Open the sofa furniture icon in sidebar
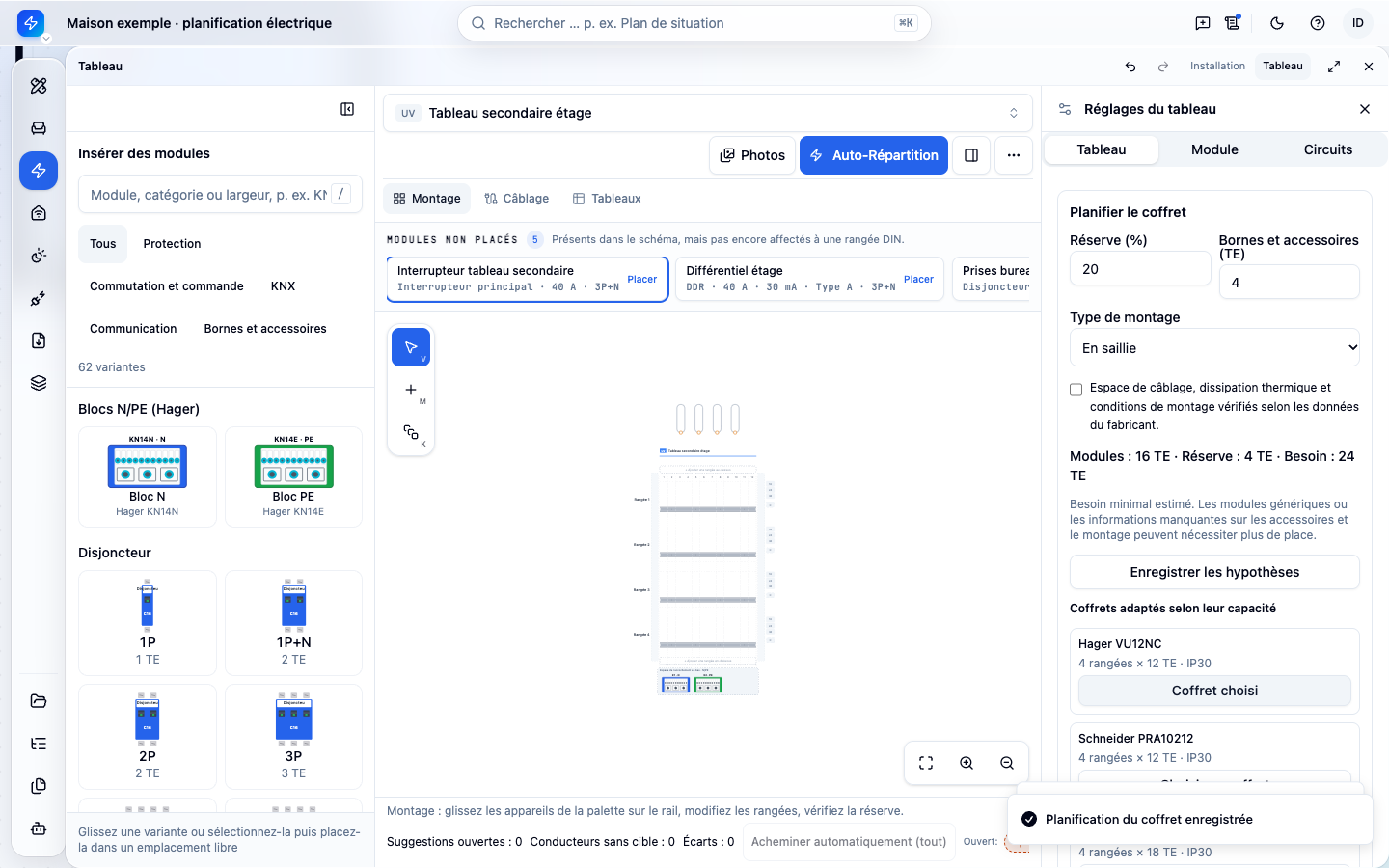1389x868 pixels. [39, 128]
